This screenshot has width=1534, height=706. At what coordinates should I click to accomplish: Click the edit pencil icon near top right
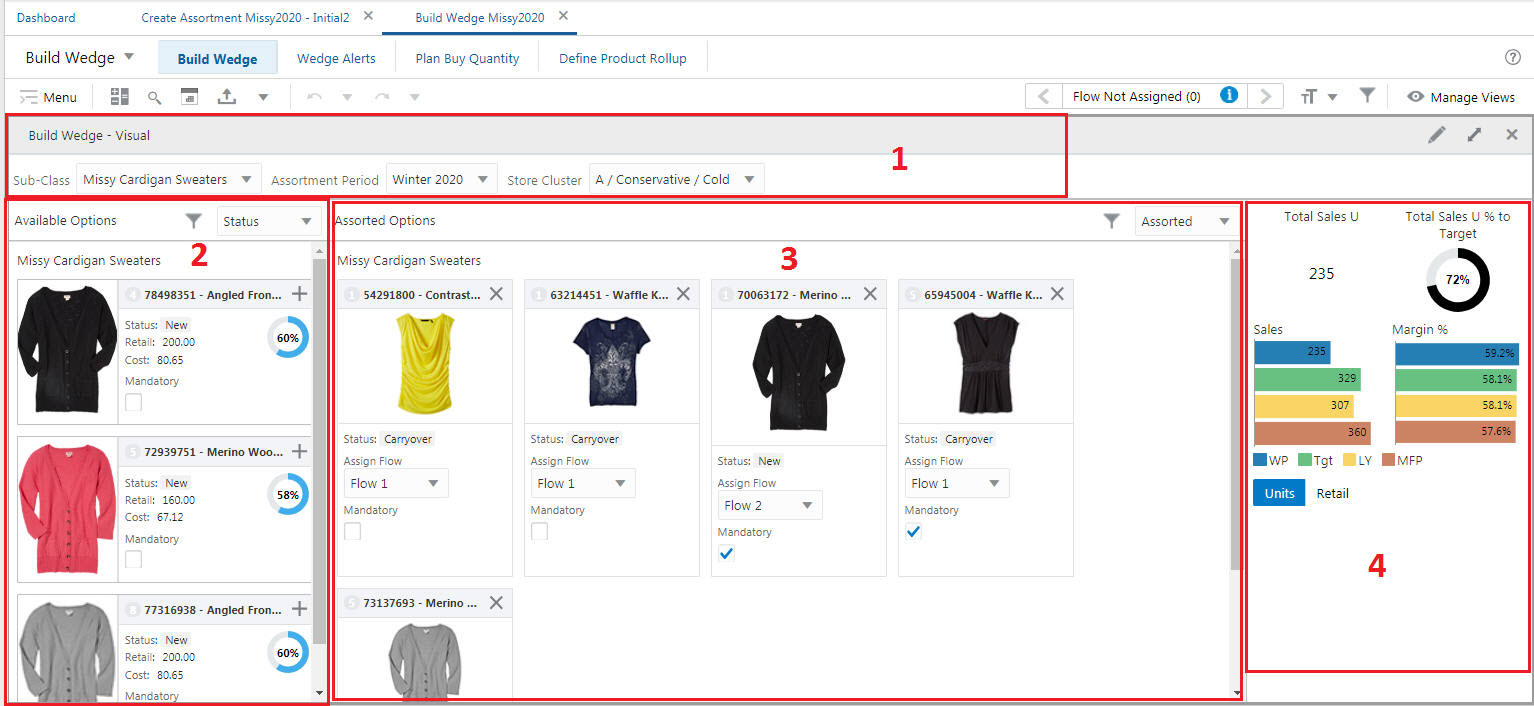pos(1437,134)
